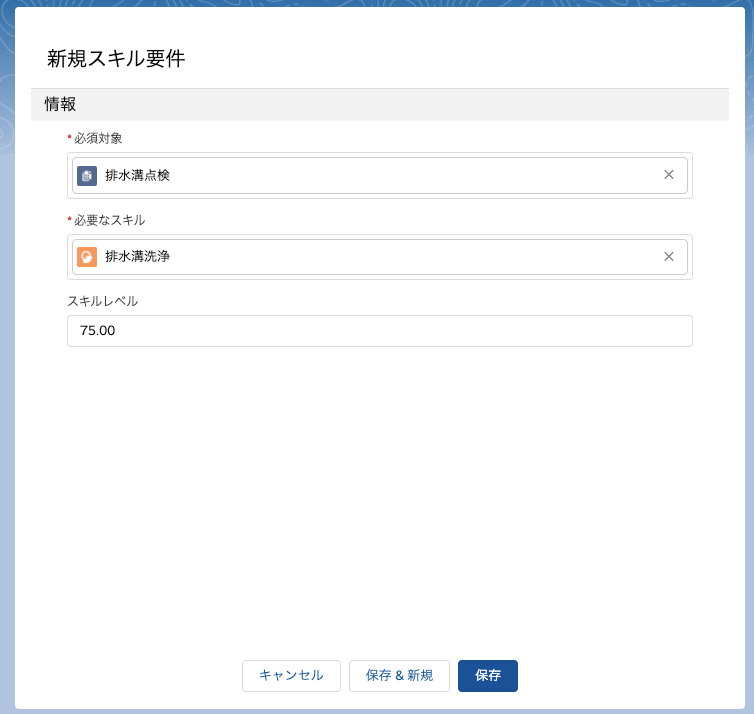Viewport: 754px width, 714px height.
Task: Choose 保存 & 新規 to save and create another
Action: [399, 676]
